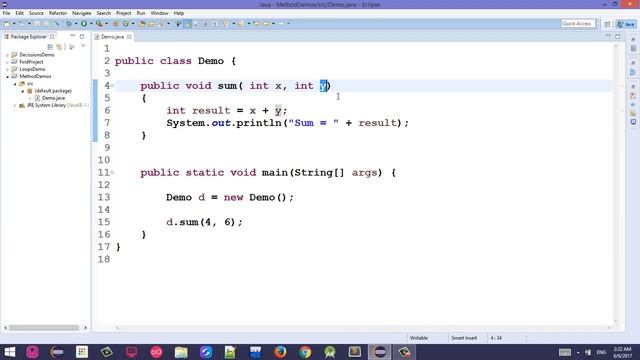Open the Search menu
The width and height of the screenshot is (640, 360).
(x=104, y=13)
